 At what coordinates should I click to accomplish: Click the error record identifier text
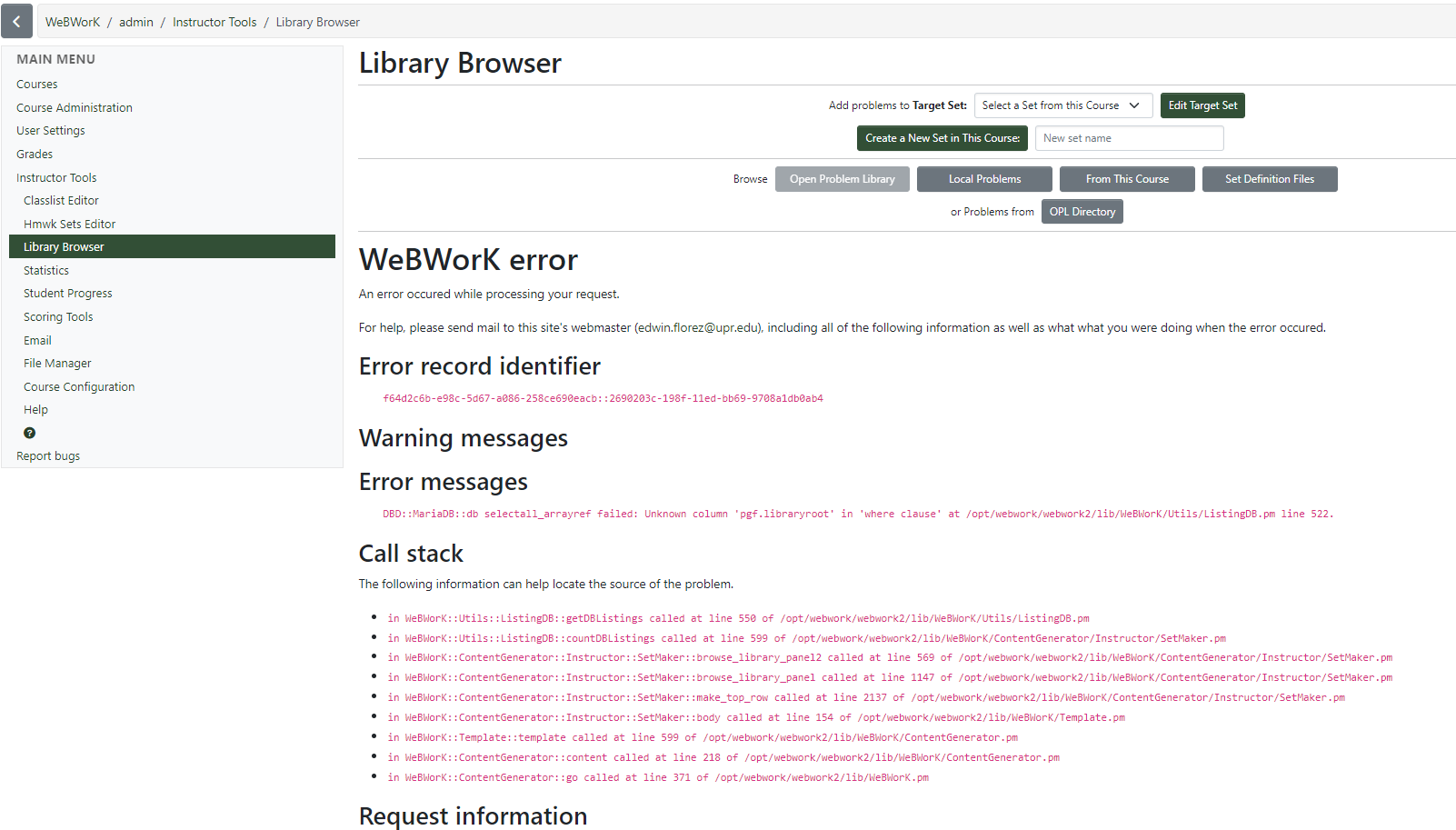(x=603, y=398)
